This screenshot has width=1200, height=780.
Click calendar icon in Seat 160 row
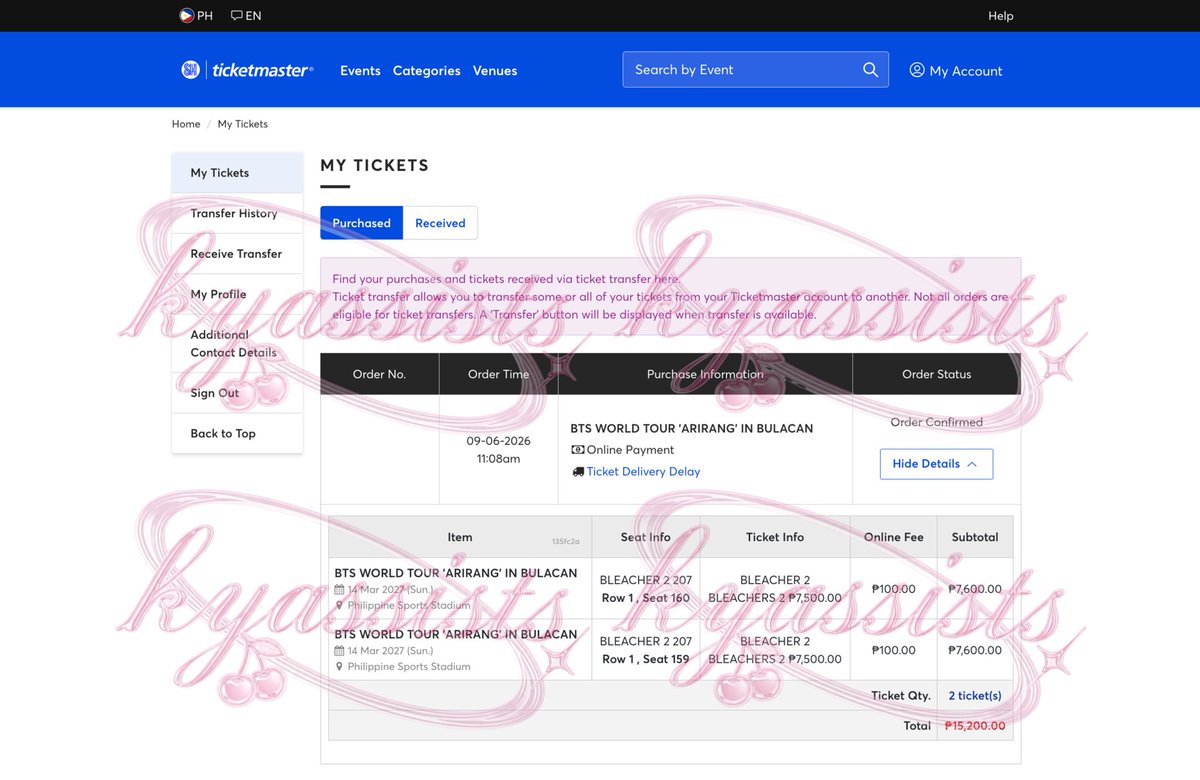[x=340, y=590]
